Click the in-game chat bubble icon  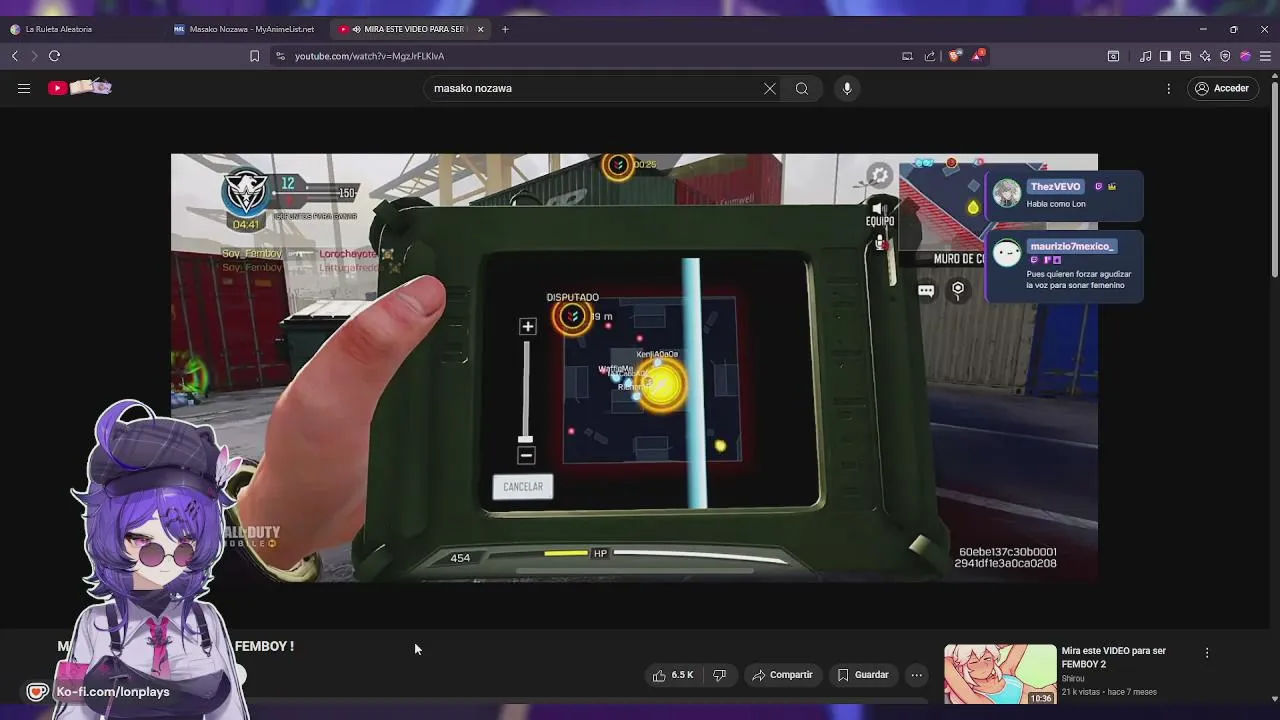926,291
